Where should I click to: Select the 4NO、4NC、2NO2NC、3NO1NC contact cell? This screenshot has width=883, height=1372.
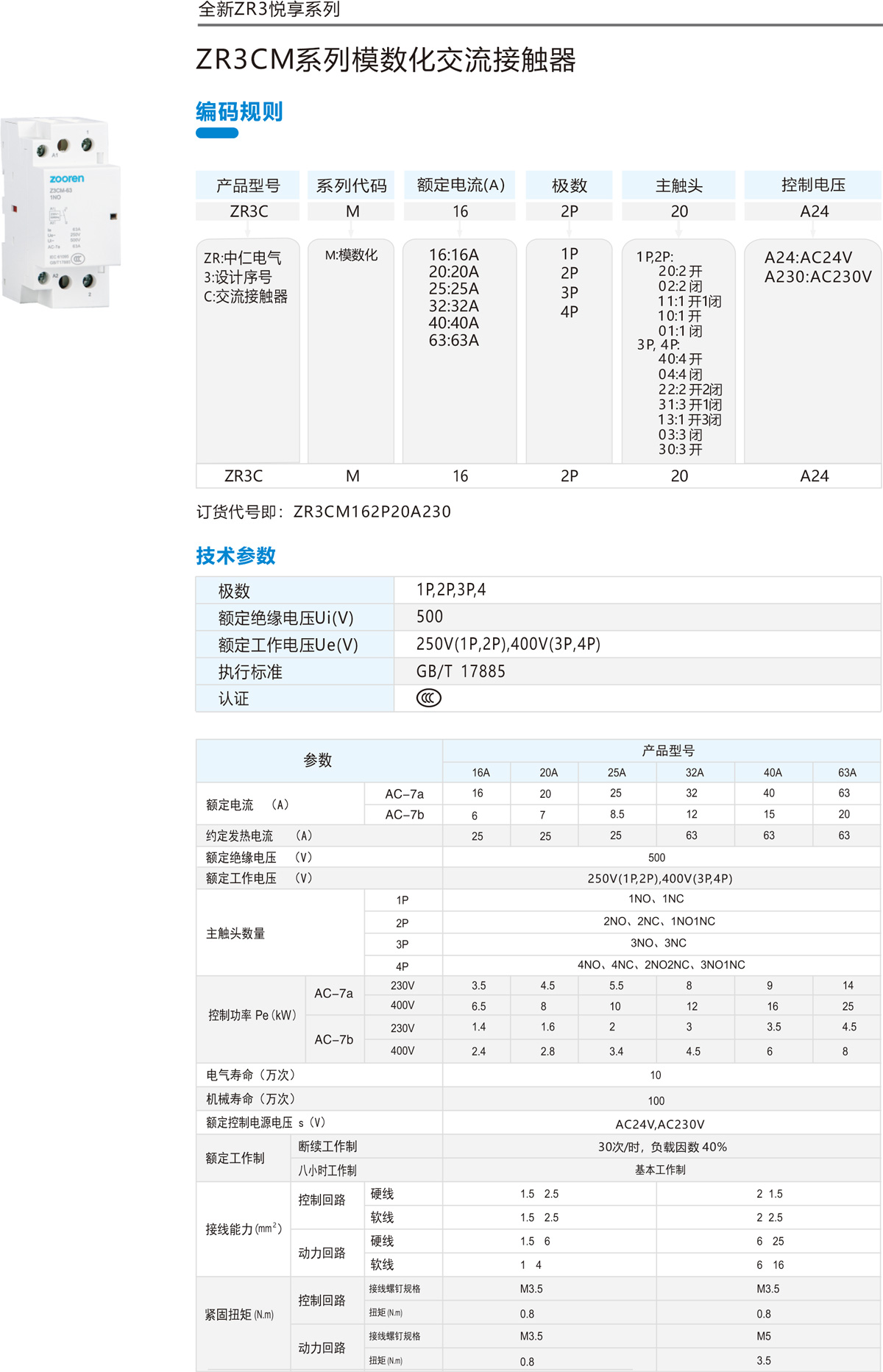pos(662,964)
